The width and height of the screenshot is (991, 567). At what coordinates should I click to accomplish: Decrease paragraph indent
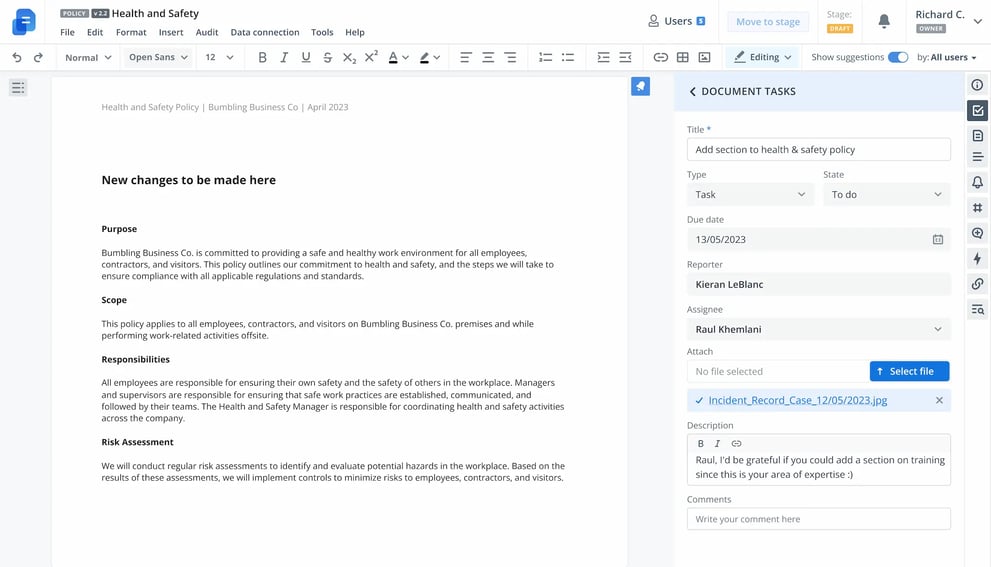pos(626,58)
